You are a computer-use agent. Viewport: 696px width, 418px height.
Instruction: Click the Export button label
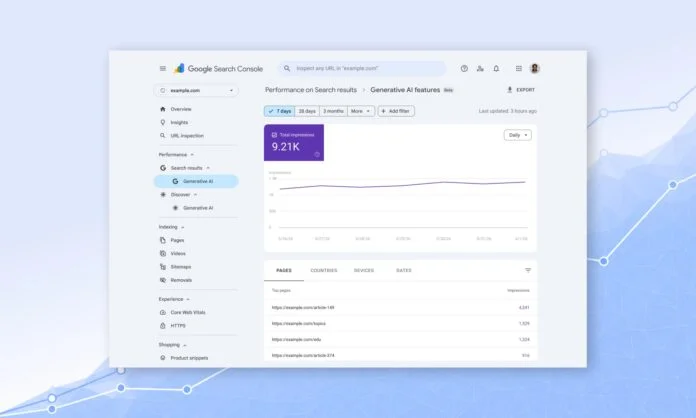tap(526, 90)
